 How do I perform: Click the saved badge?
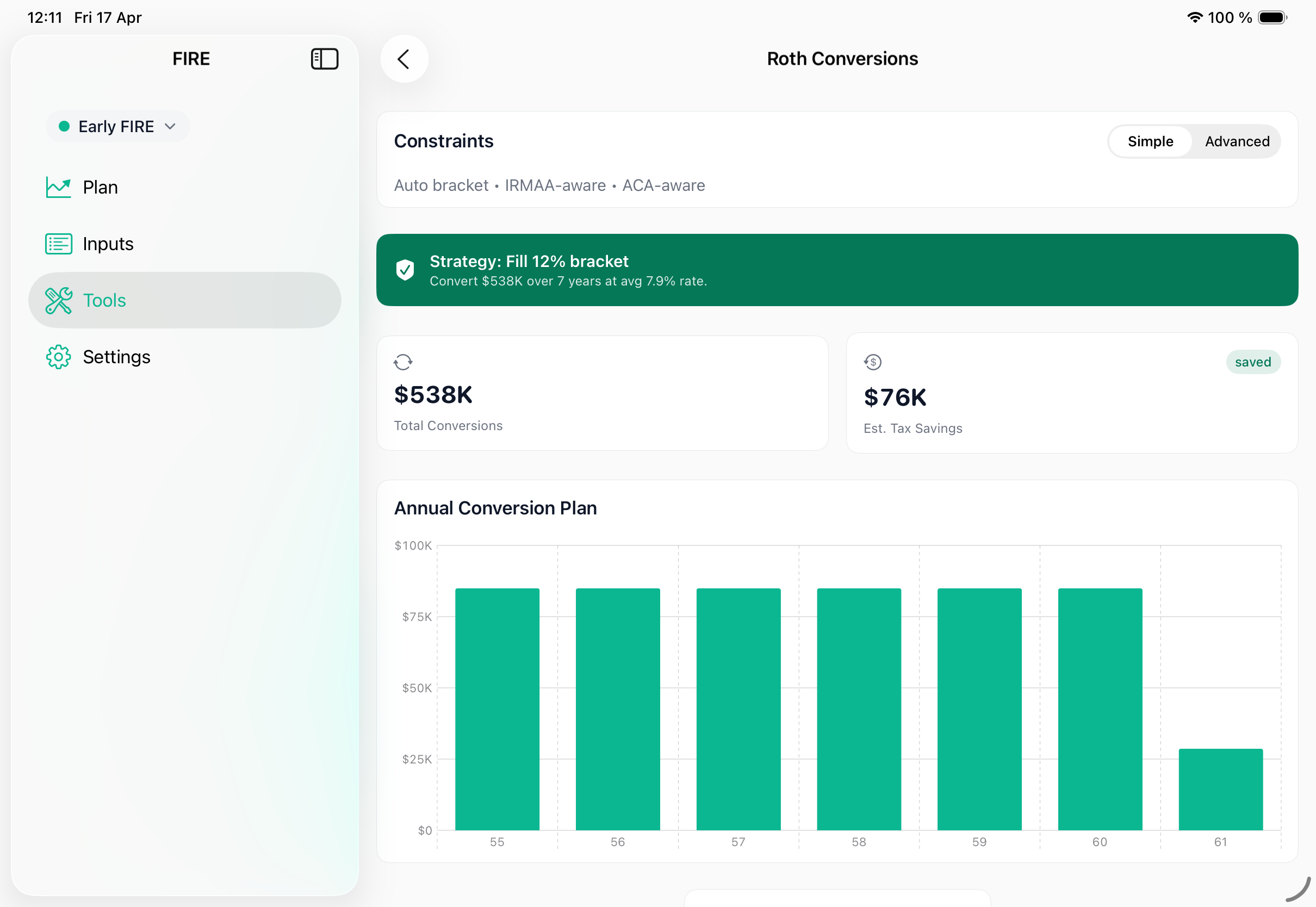(1252, 362)
